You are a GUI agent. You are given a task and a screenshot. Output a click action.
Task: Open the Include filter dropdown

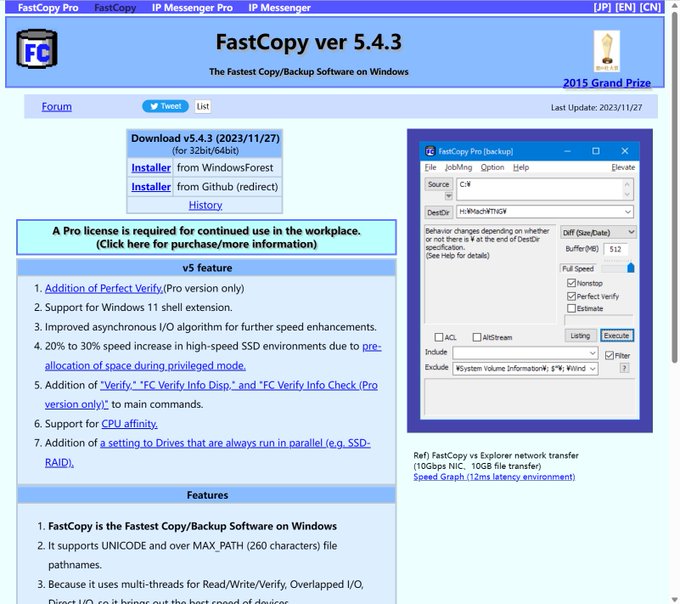coord(591,353)
